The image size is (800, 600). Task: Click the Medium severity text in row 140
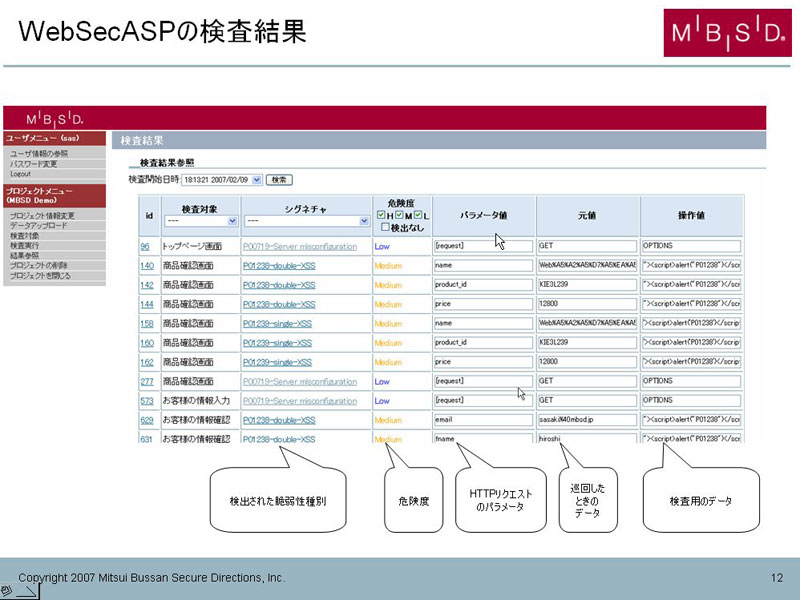tap(388, 266)
